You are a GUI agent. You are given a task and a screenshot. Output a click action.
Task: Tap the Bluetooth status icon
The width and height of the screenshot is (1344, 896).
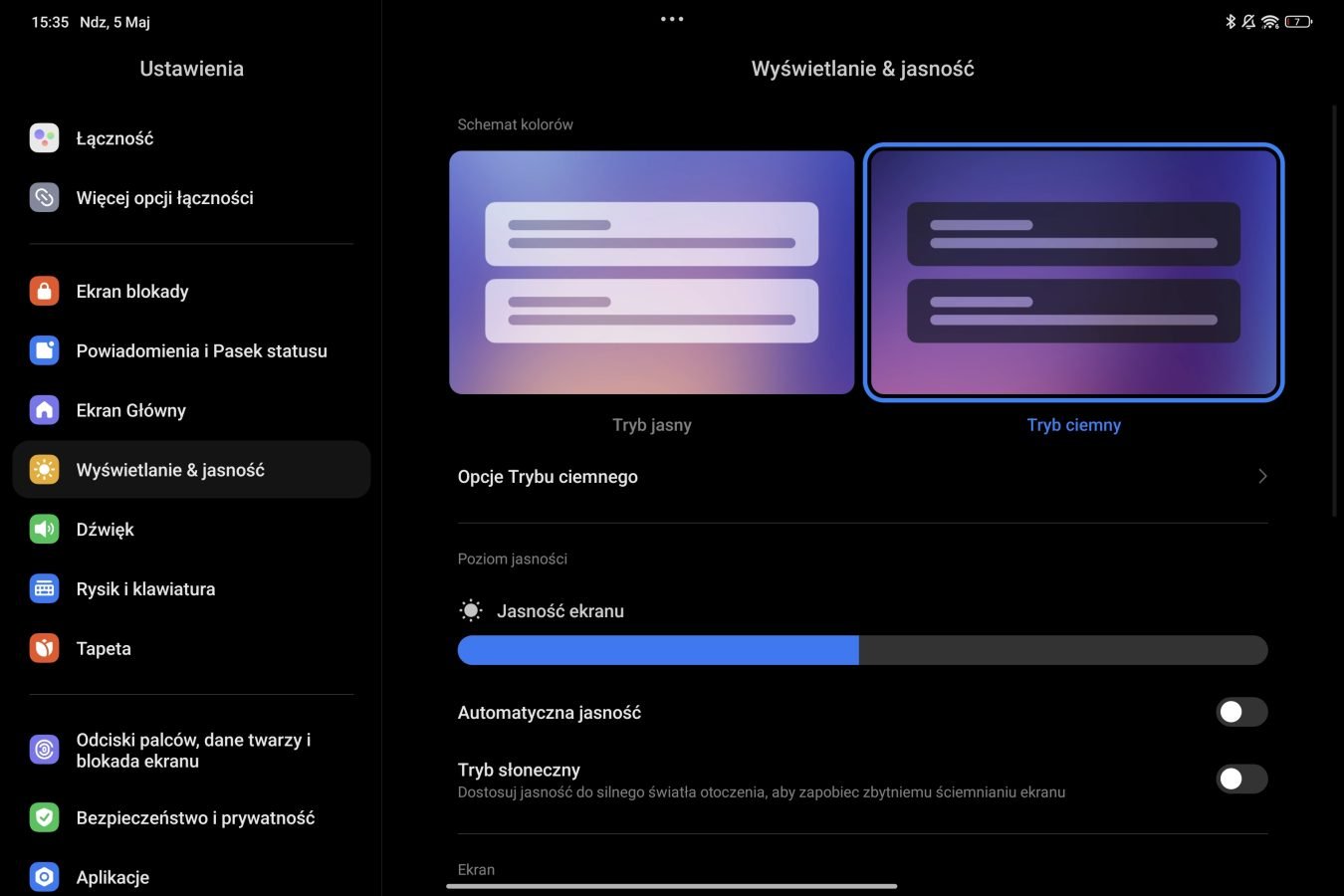click(1231, 21)
